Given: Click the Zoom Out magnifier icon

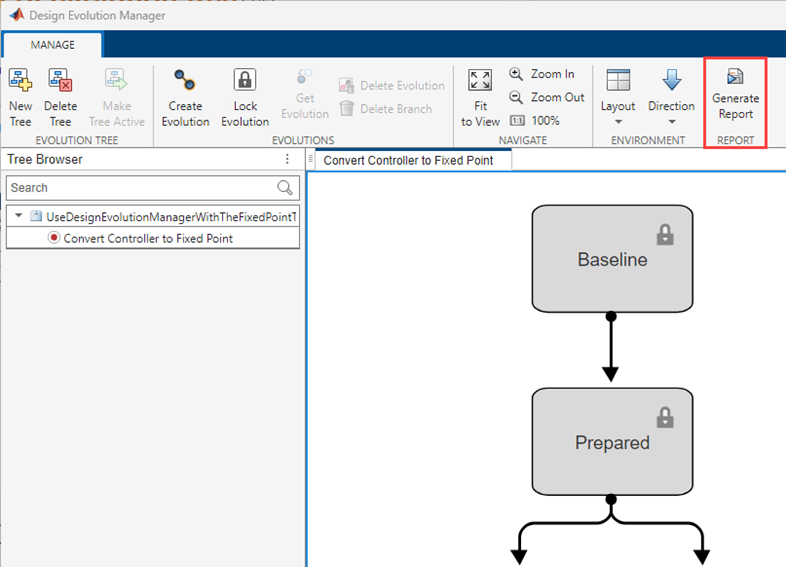Looking at the screenshot, I should (x=516, y=97).
